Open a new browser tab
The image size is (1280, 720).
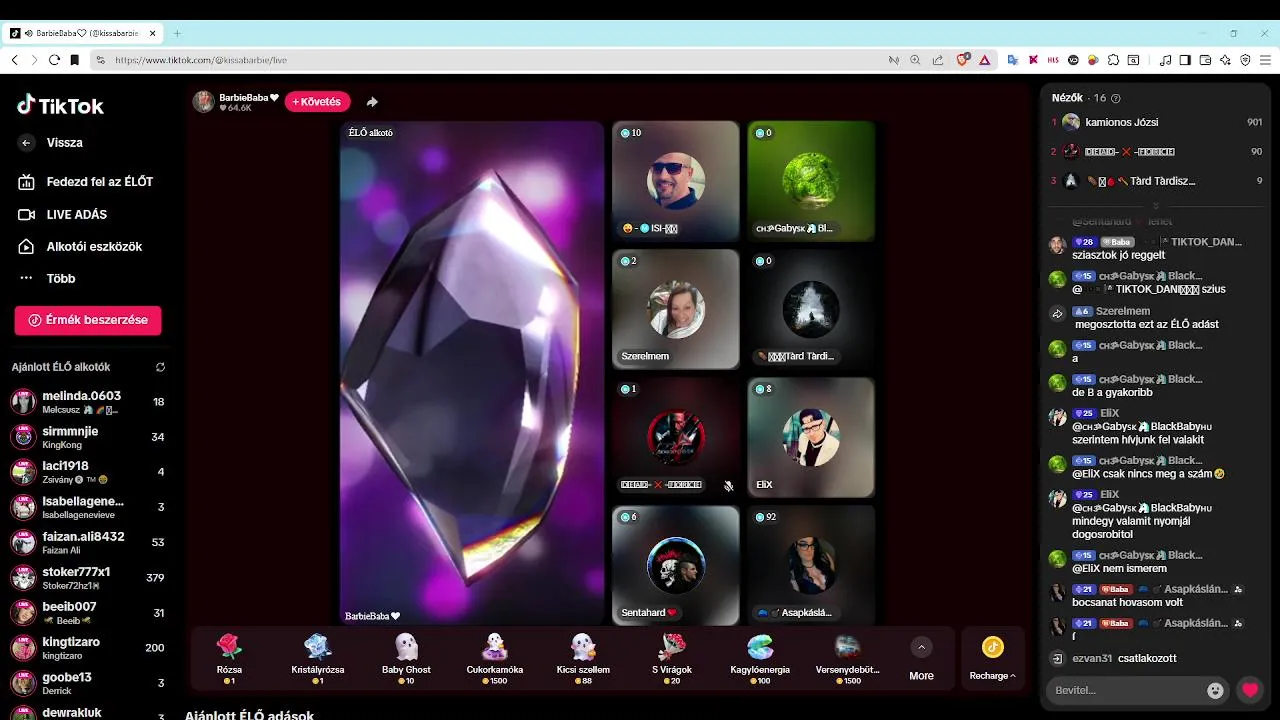177,33
